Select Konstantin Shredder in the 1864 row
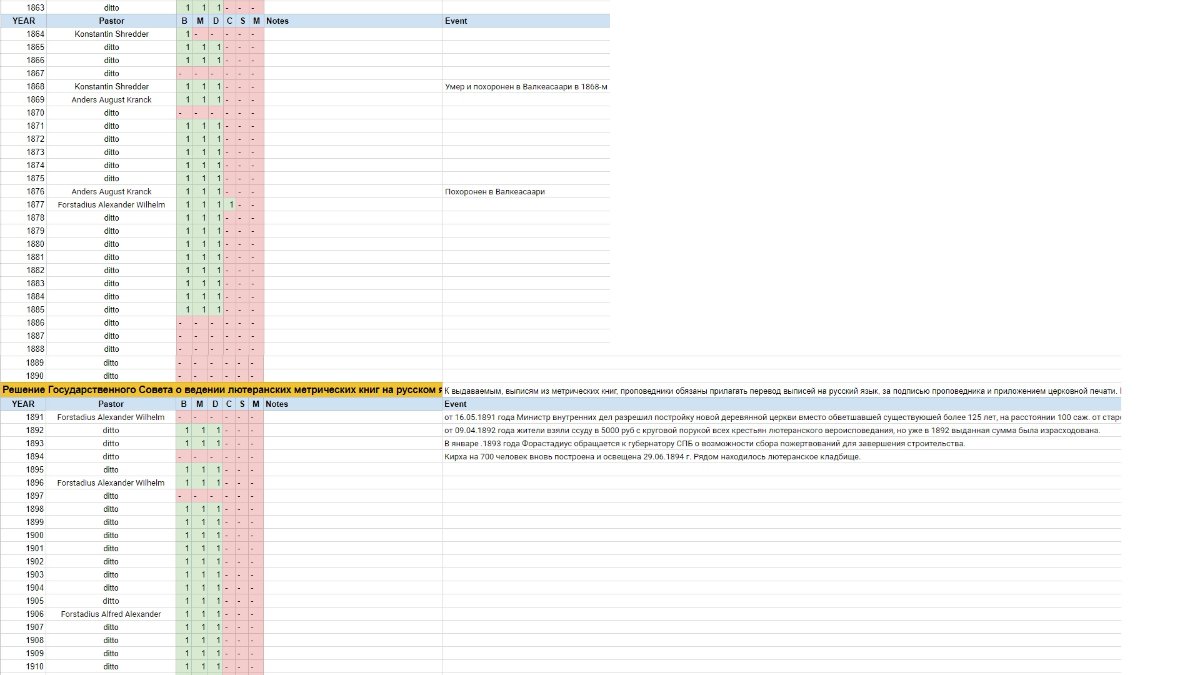1200x675 pixels. (111, 34)
